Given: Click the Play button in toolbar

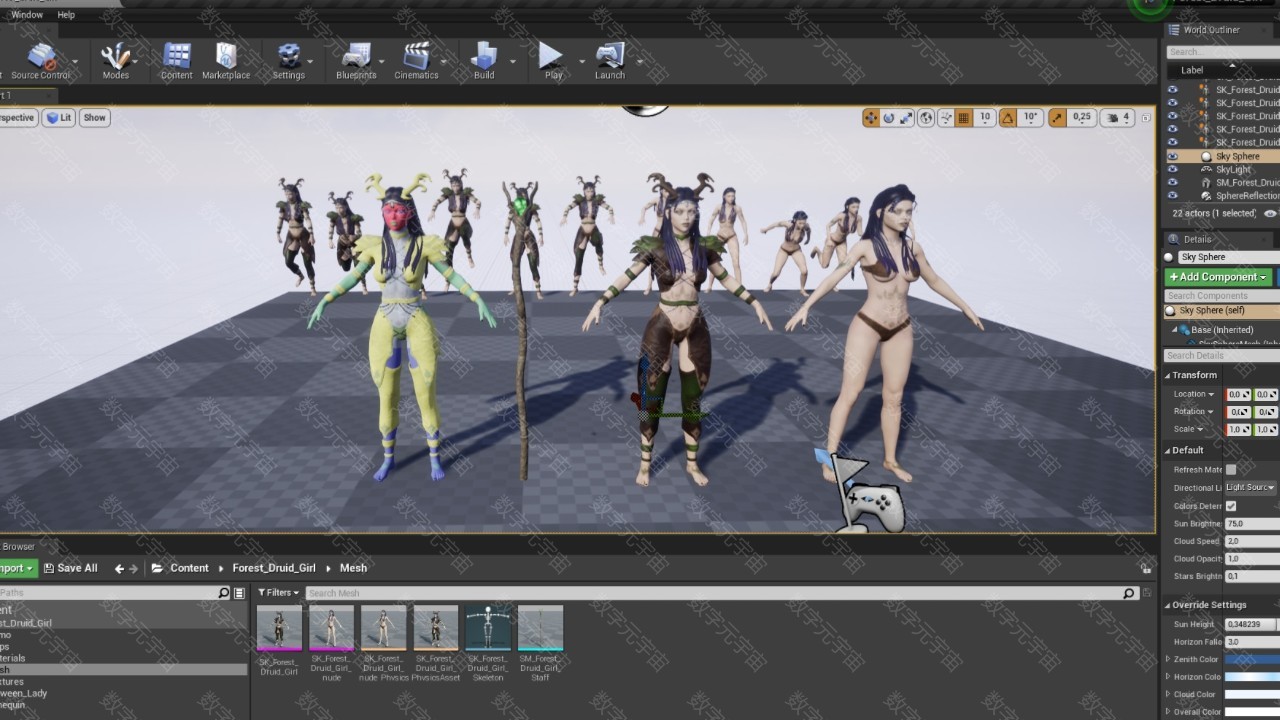Looking at the screenshot, I should [x=553, y=60].
